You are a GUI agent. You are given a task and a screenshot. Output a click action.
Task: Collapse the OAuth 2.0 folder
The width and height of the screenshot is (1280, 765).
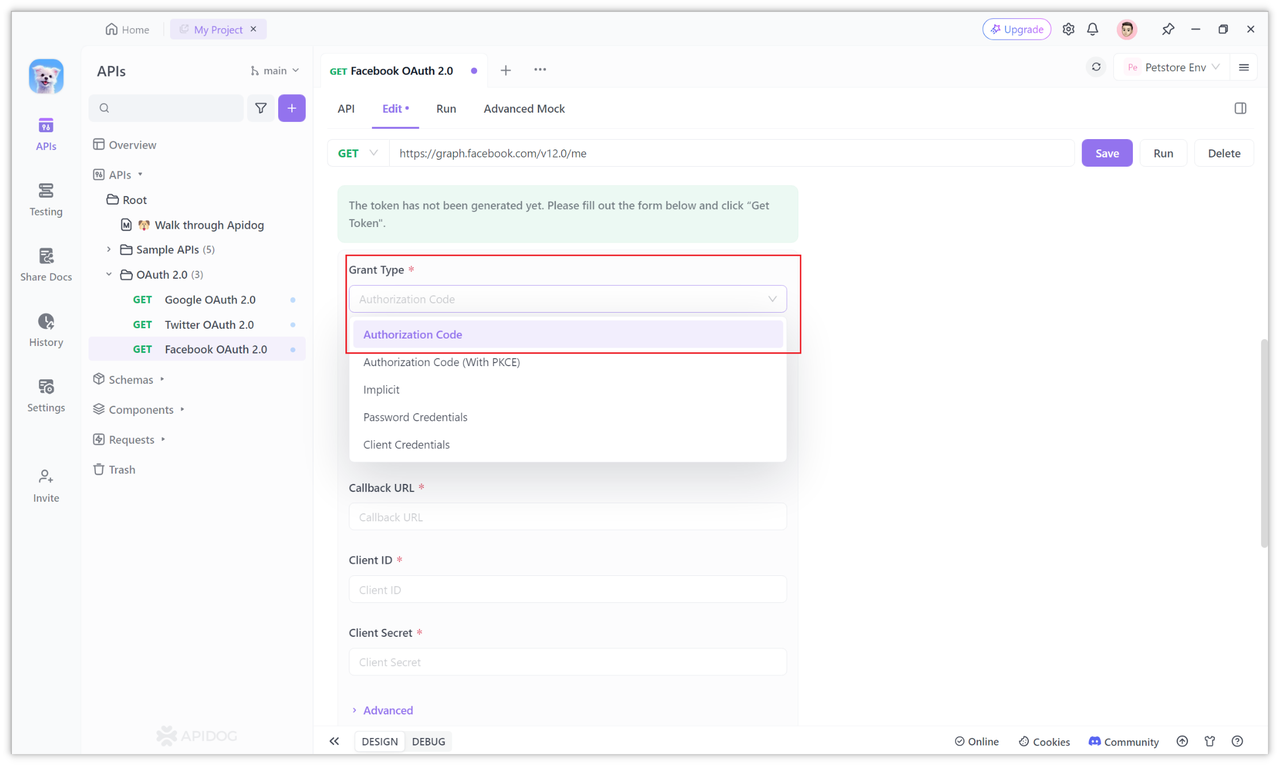click(x=109, y=274)
